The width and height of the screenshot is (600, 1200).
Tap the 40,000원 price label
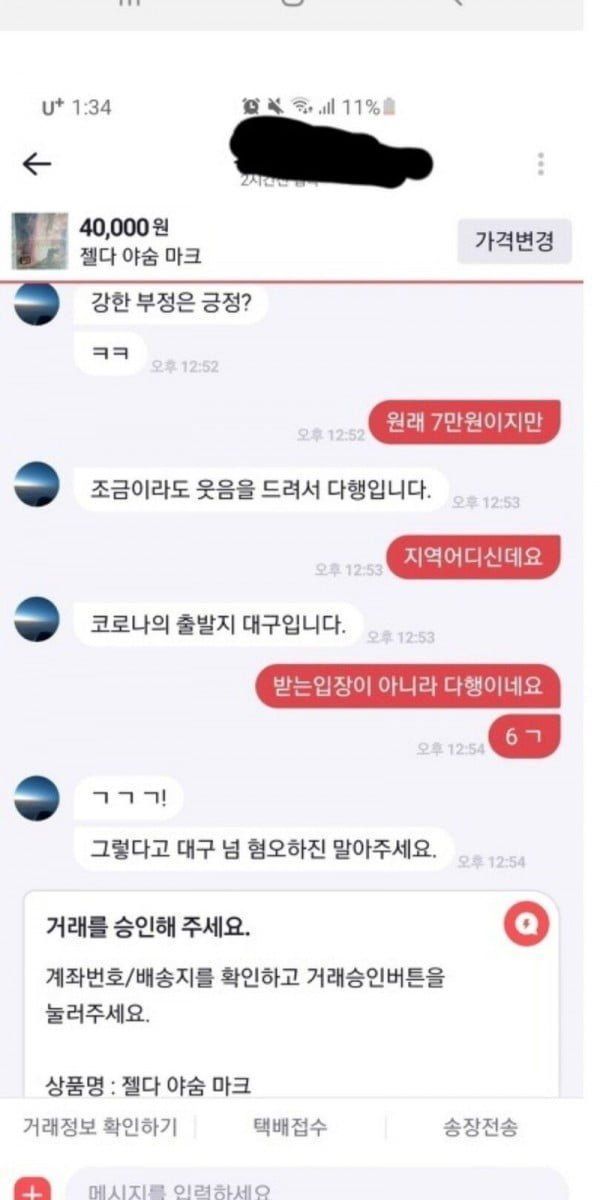[x=125, y=228]
